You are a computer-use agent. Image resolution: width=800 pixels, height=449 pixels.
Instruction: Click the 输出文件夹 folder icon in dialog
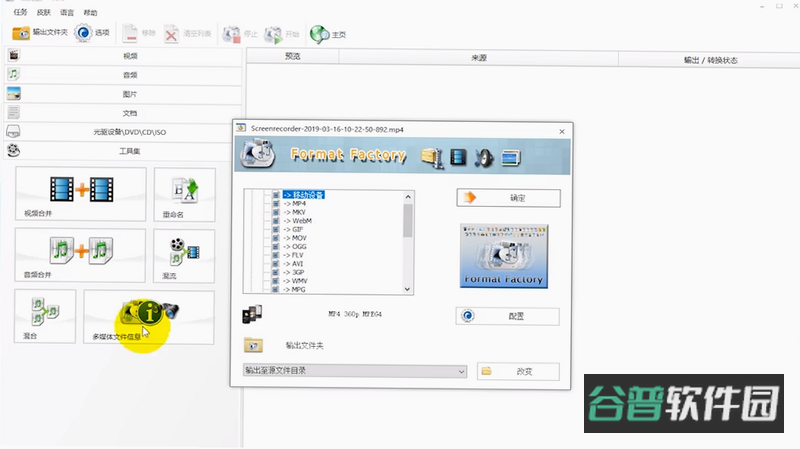253,345
